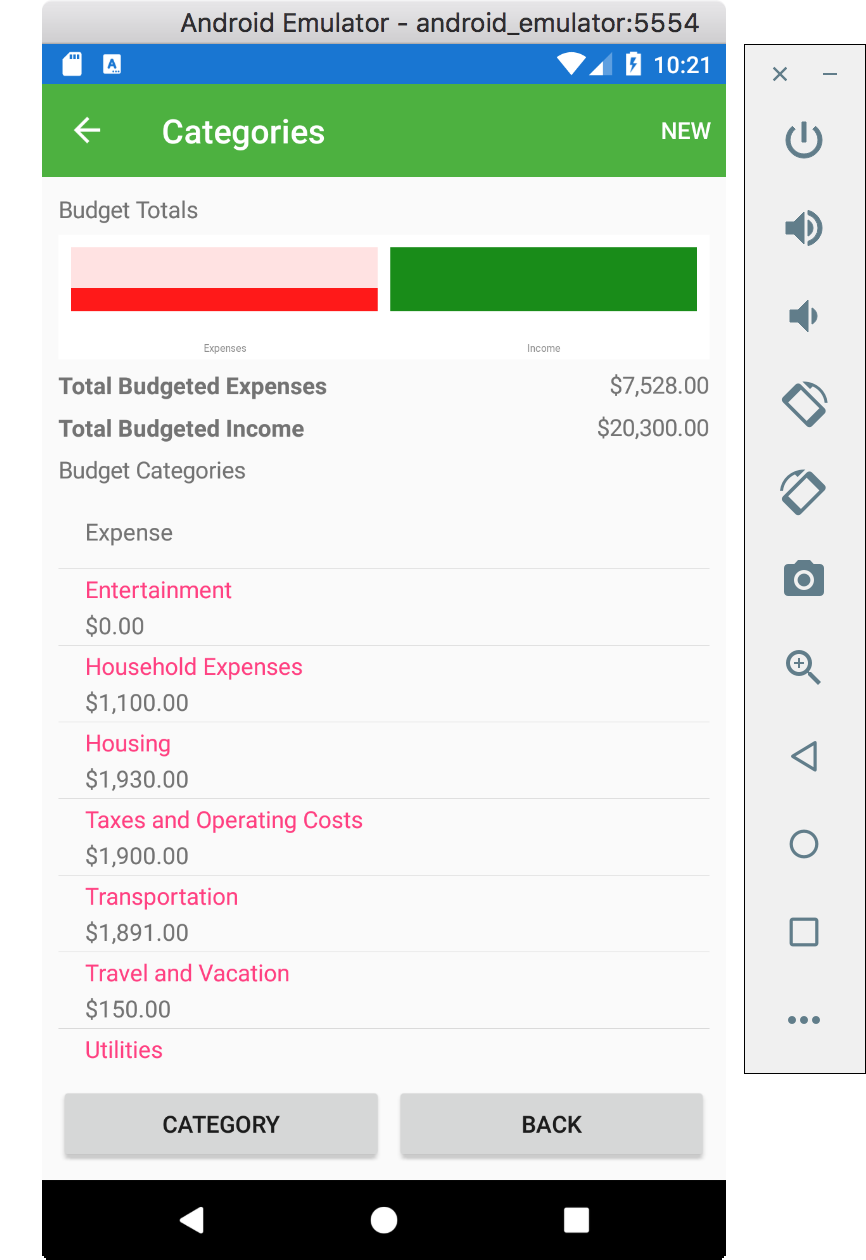Tap the CATEGORY button
This screenshot has height=1260, width=866.
[221, 1125]
